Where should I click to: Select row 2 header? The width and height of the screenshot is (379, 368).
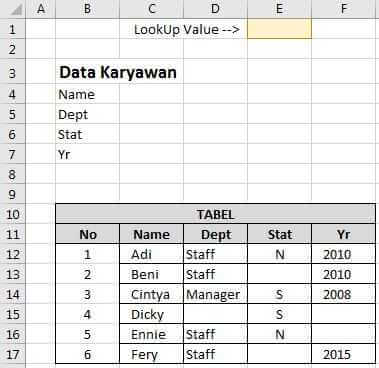pos(13,49)
